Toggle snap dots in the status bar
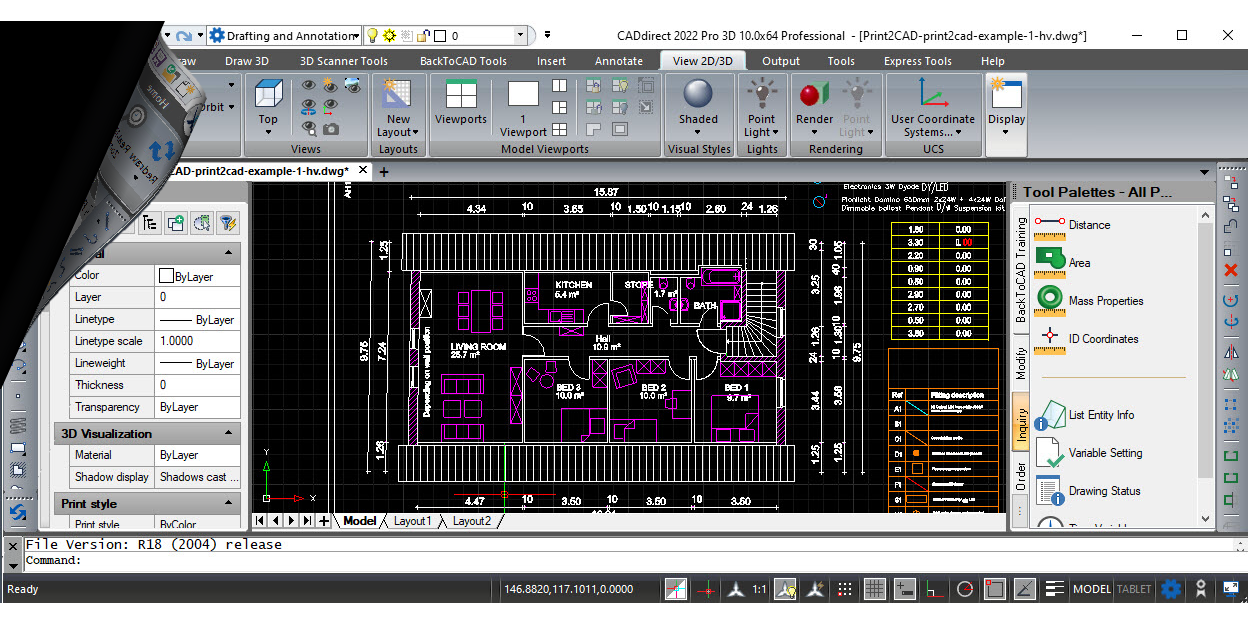Viewport: 1248px width, 624px height. coord(845,589)
